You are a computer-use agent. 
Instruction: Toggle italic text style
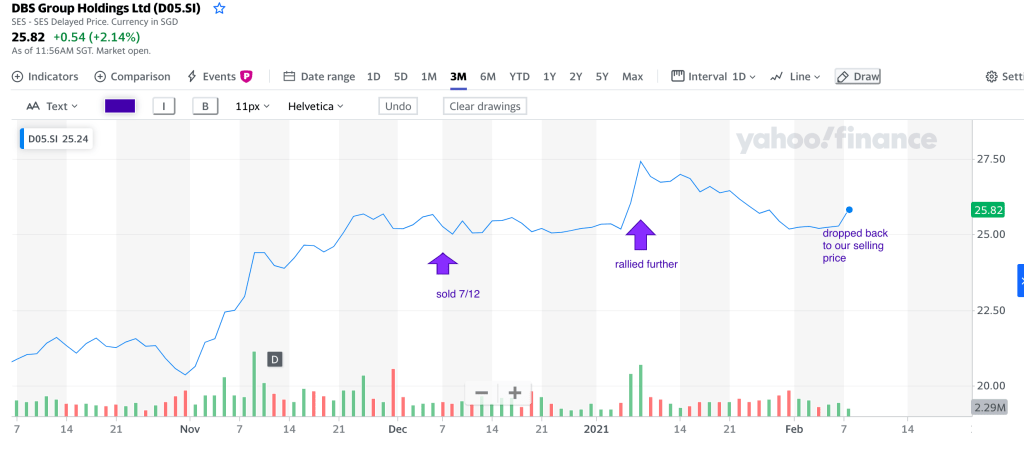[164, 106]
